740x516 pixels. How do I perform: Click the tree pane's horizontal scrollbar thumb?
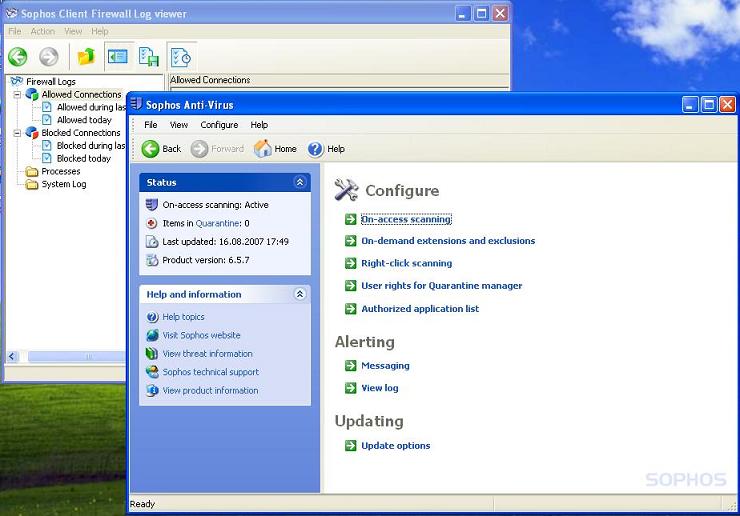(x=77, y=356)
